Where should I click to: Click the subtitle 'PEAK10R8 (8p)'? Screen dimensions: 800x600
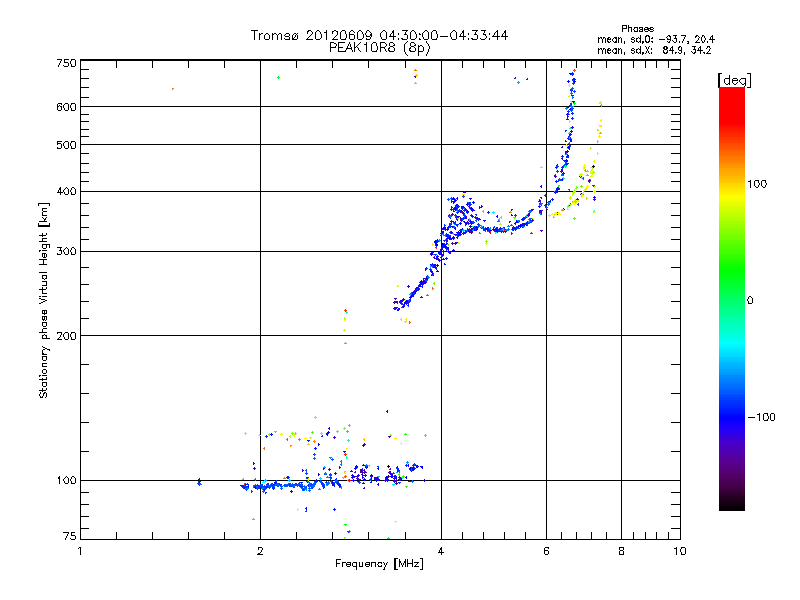pyautogui.click(x=380, y=48)
